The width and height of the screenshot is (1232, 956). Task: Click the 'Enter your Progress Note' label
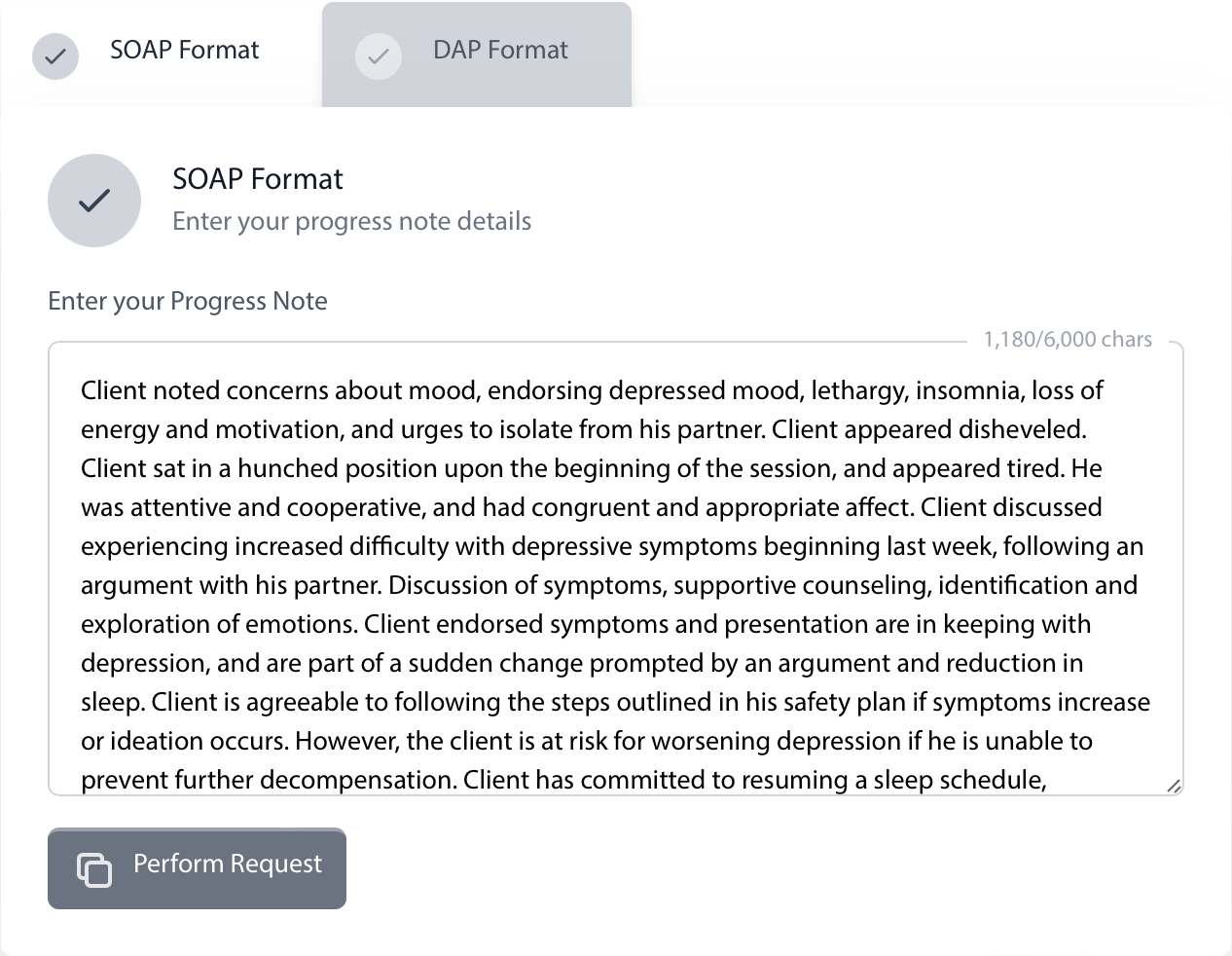point(188,301)
